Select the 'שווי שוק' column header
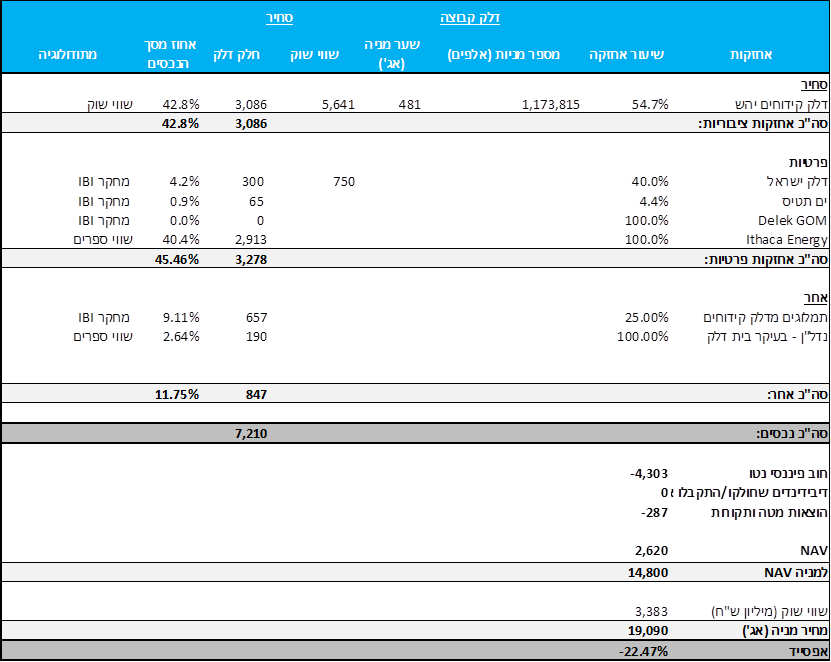Viewport: 831px width, 662px height. coord(314,55)
